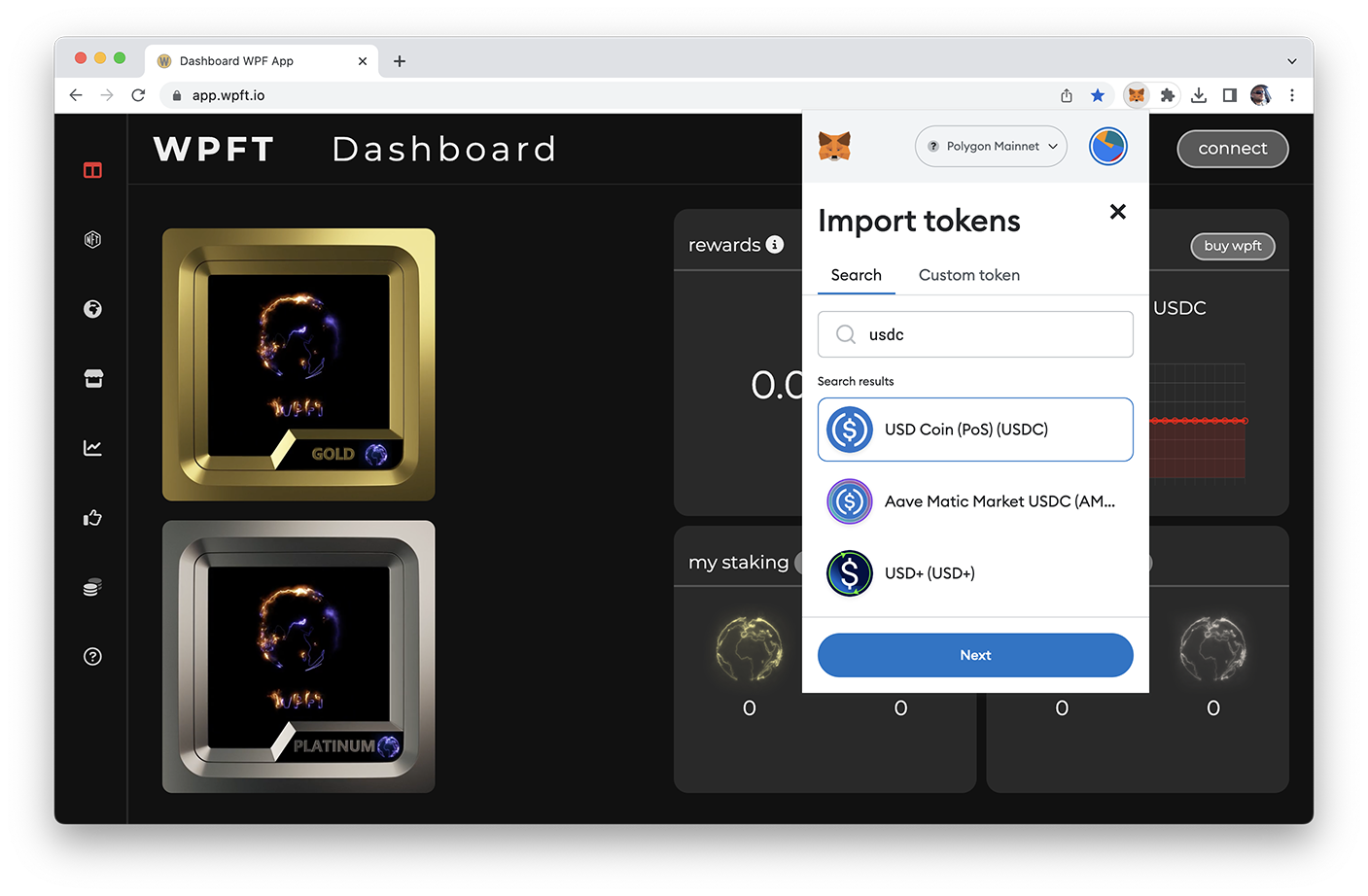This screenshot has height=896, width=1368.
Task: Click the site lock icon in the address bar
Action: point(176,95)
